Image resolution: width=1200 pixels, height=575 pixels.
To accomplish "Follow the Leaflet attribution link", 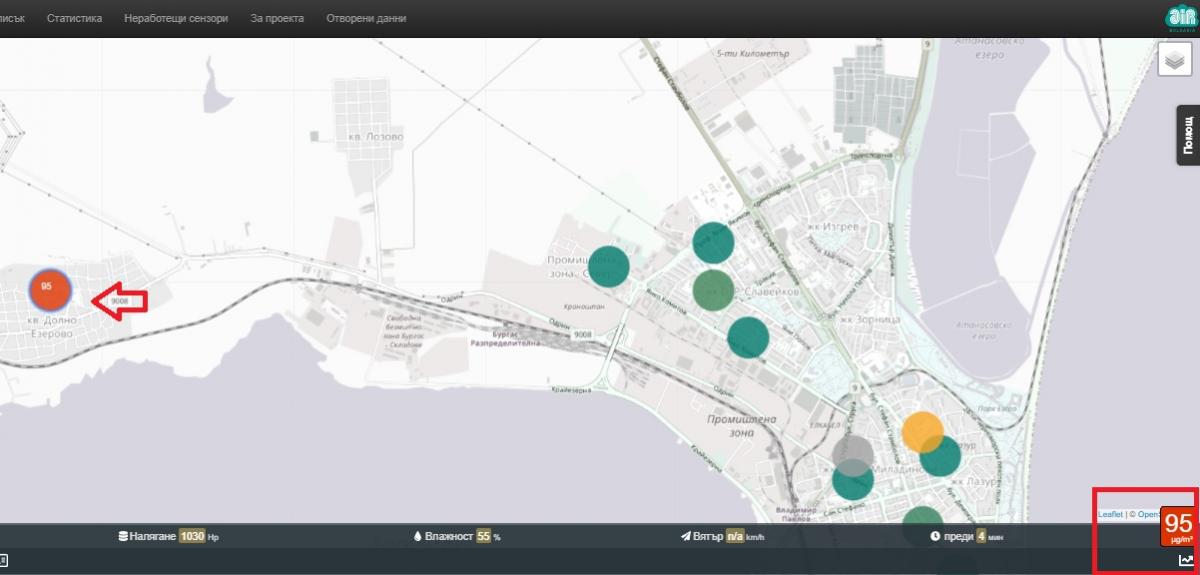I will coord(1110,514).
